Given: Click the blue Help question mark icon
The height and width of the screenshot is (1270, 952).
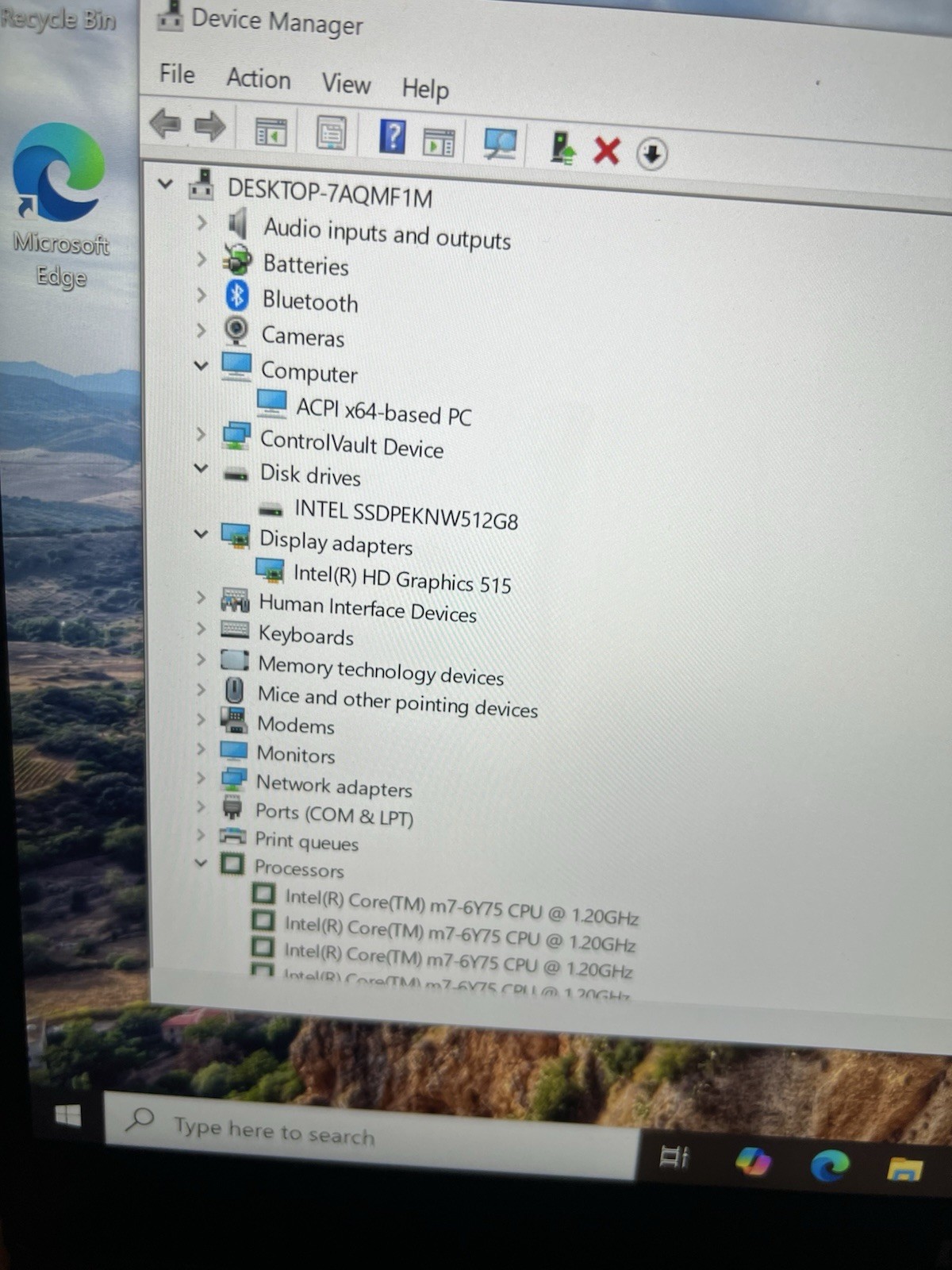Looking at the screenshot, I should coord(393,137).
